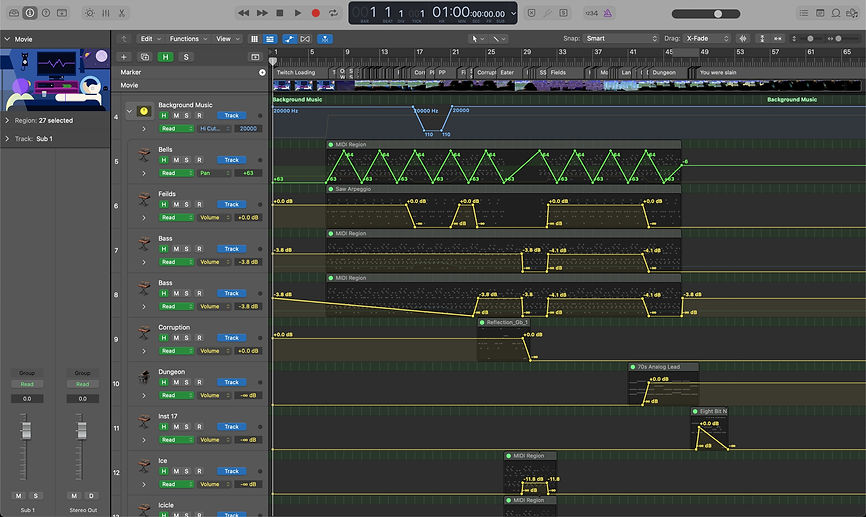
Task: Open the Functions menu
Action: tap(188, 39)
